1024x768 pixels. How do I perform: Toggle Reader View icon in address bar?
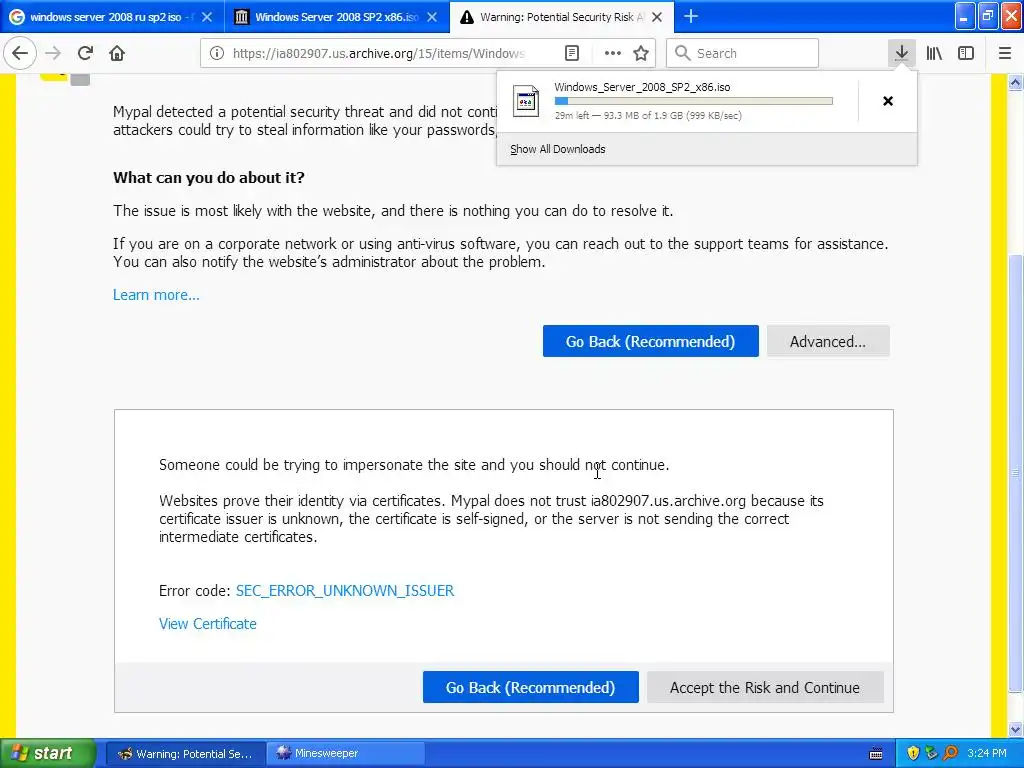(x=571, y=53)
